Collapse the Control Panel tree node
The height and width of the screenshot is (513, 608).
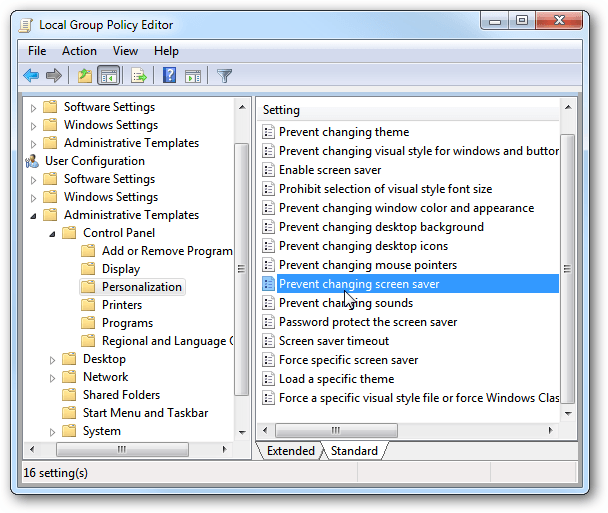[x=52, y=234]
